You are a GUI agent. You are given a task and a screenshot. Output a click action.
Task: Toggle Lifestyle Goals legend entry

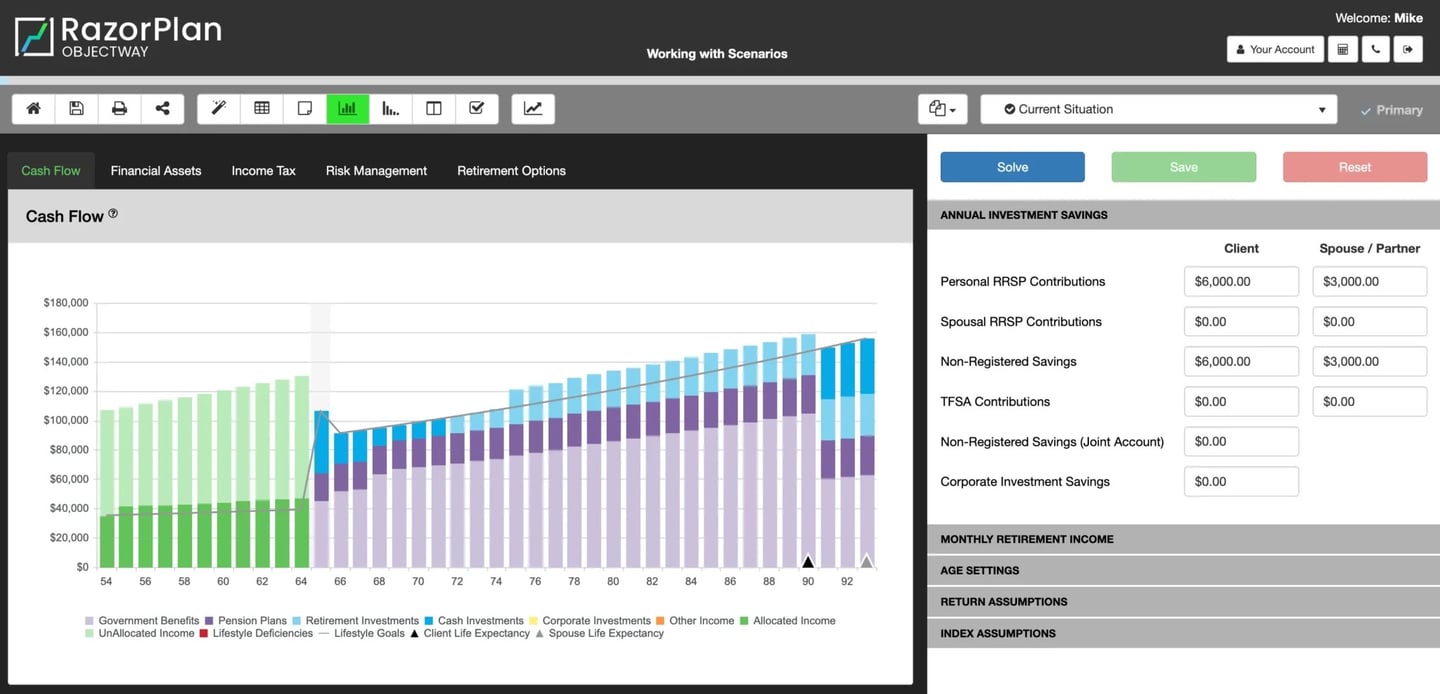[x=361, y=633]
